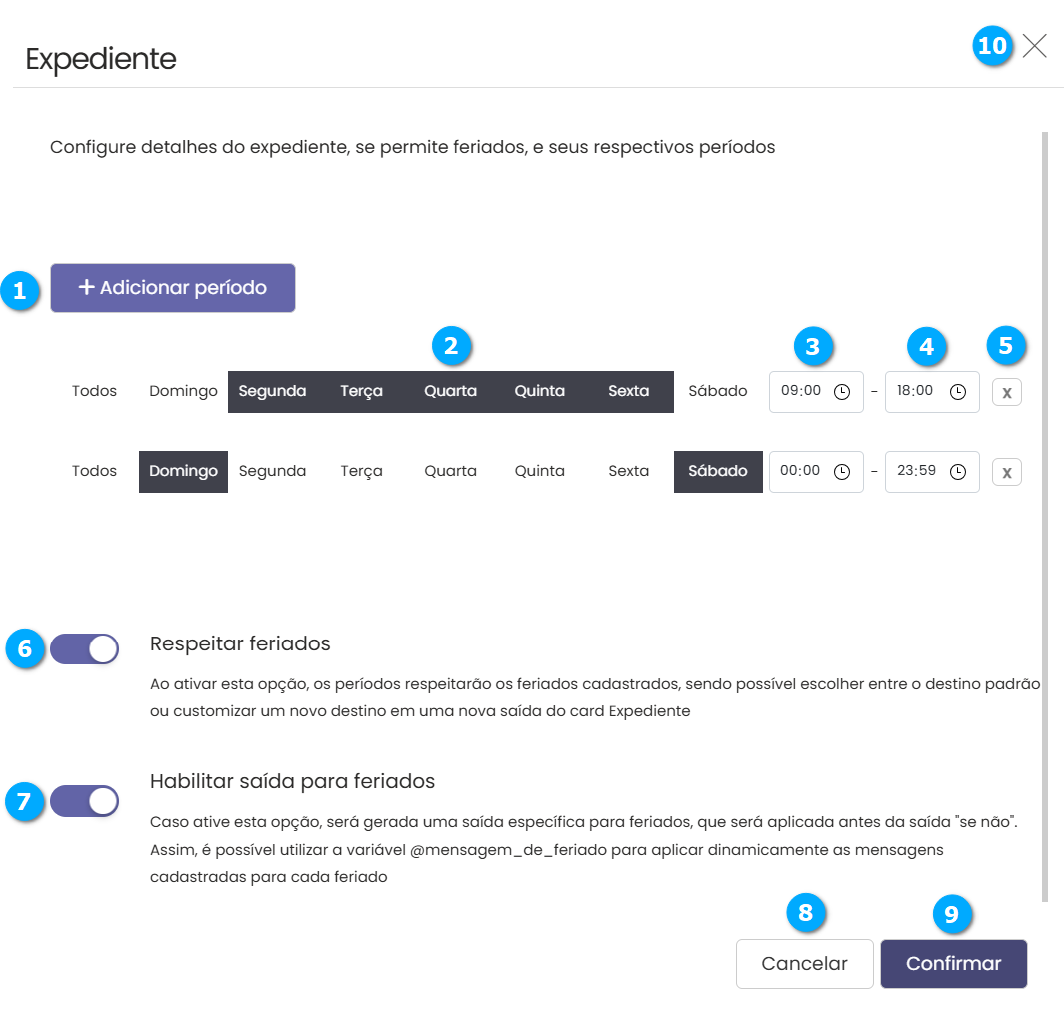Select Sábado in the first period row

click(x=718, y=391)
